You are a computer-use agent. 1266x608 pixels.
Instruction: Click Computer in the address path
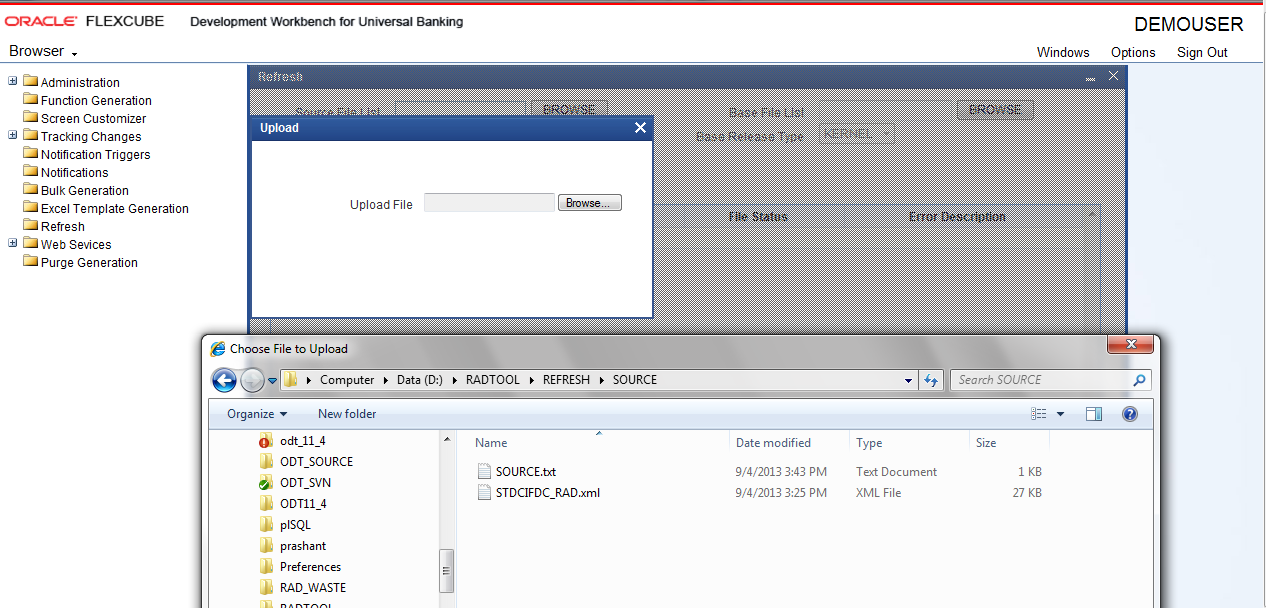click(x=347, y=380)
